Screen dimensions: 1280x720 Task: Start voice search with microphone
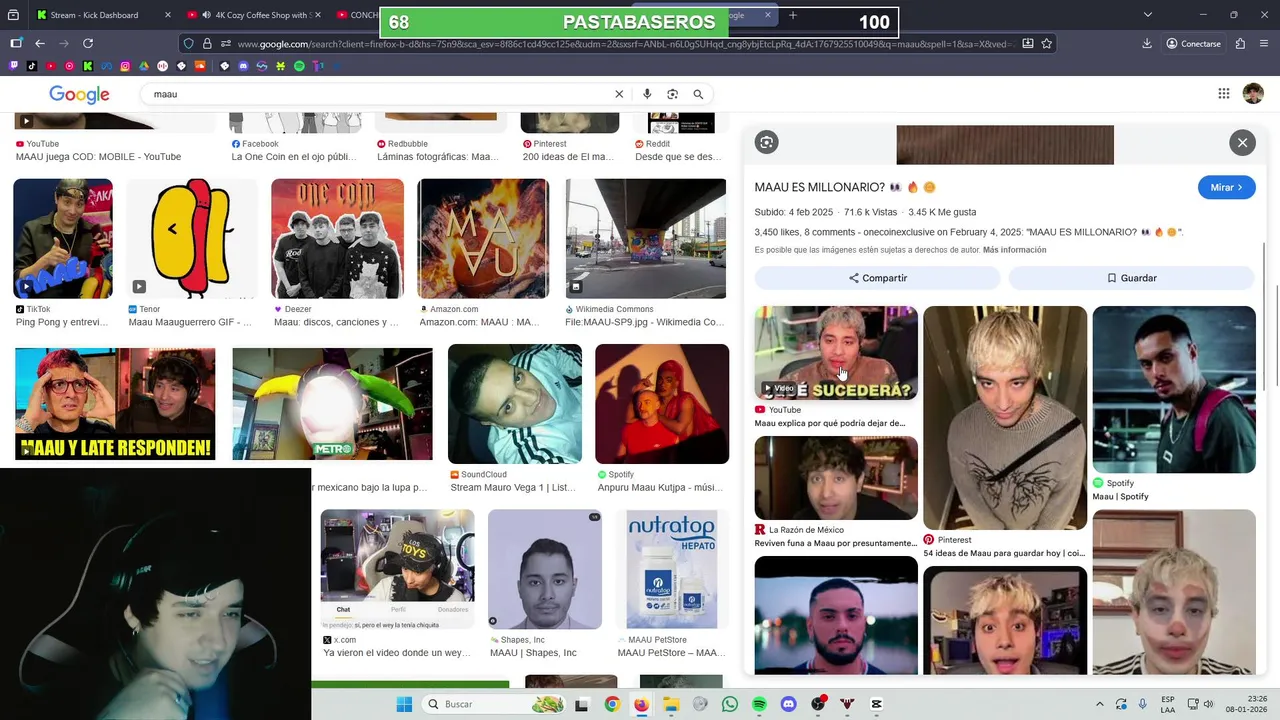(647, 94)
